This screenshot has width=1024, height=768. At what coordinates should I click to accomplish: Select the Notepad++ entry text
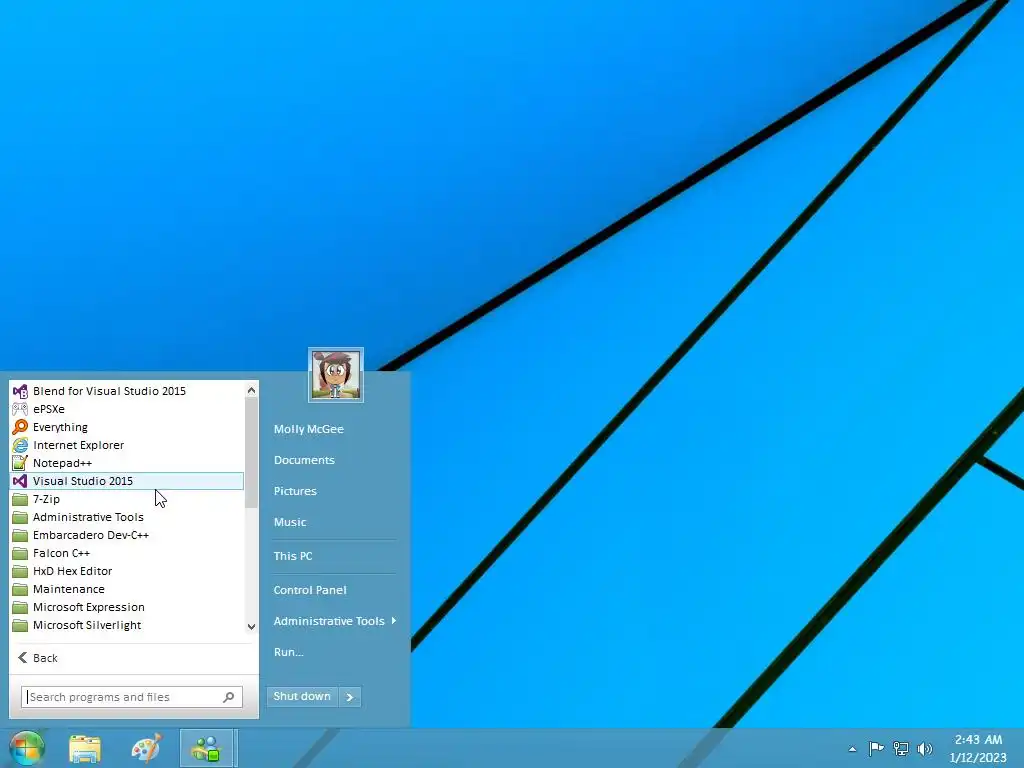tap(63, 463)
